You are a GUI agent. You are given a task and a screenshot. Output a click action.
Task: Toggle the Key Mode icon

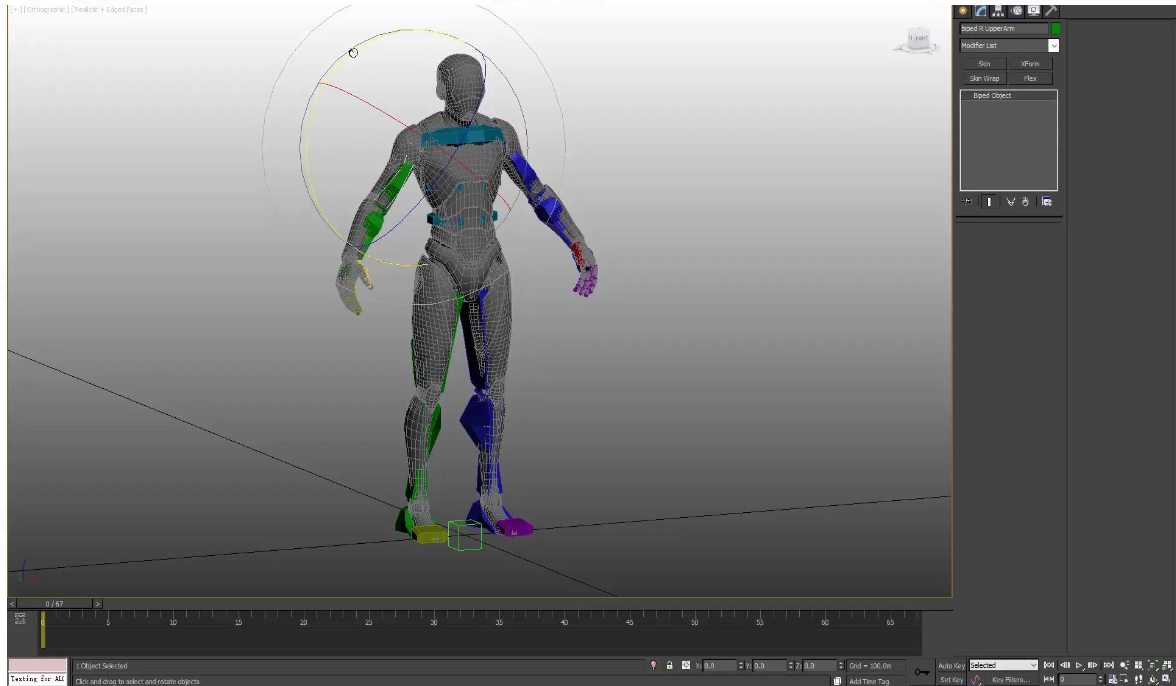(x=1049, y=679)
